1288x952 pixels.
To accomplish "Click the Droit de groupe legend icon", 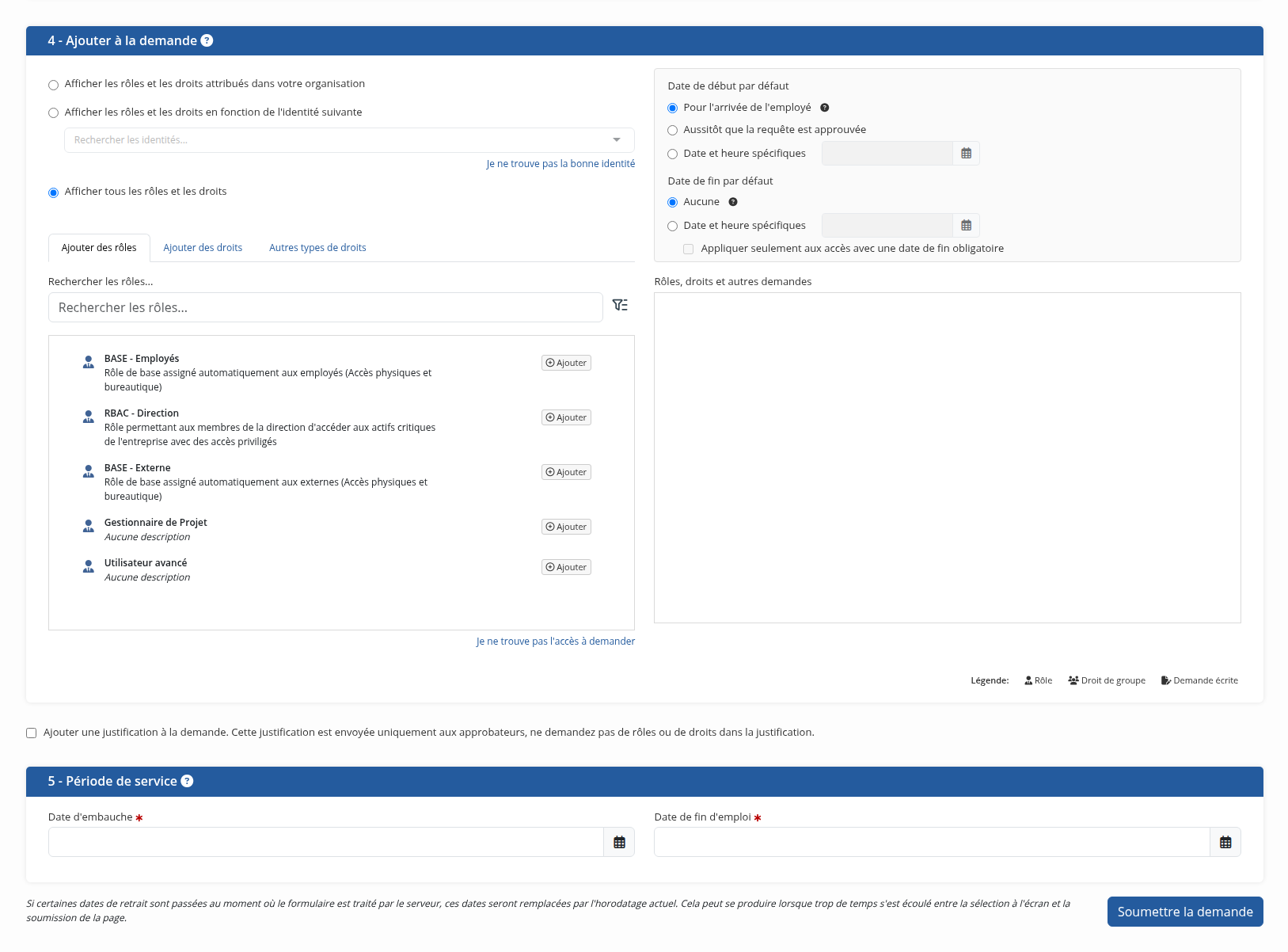I will click(1073, 680).
